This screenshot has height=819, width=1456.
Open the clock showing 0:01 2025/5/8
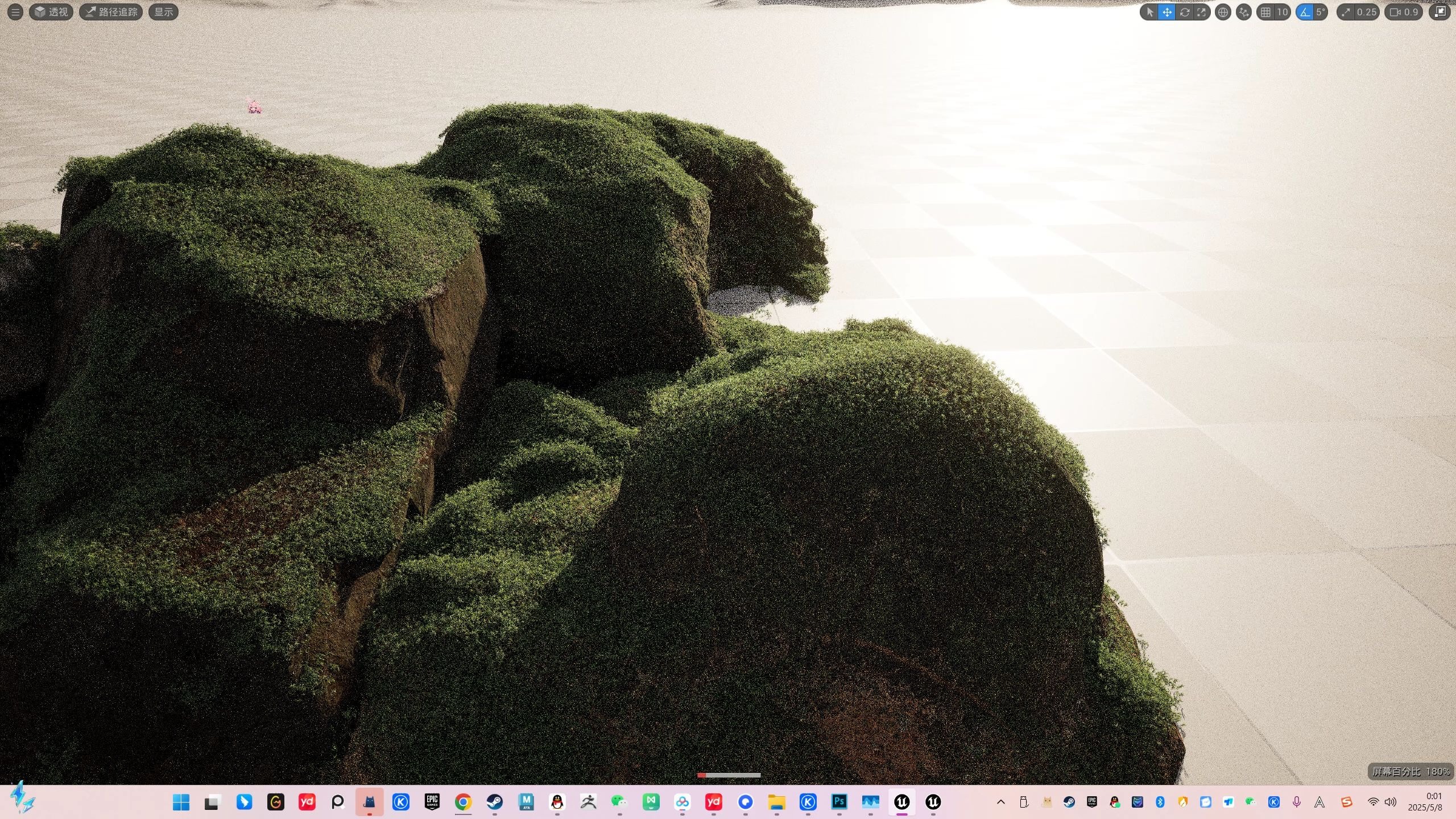pos(1426,802)
